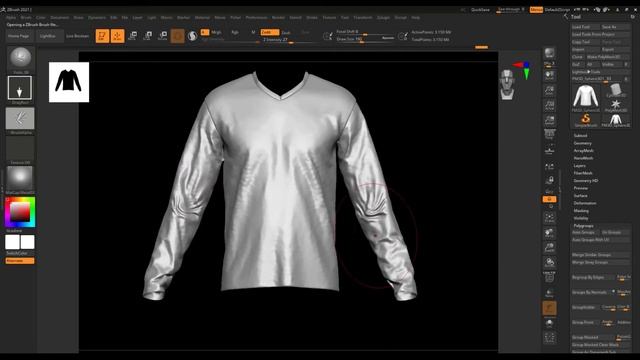Select the Rotate transform icon
Screen dimensions: 640x360
(162, 36)
